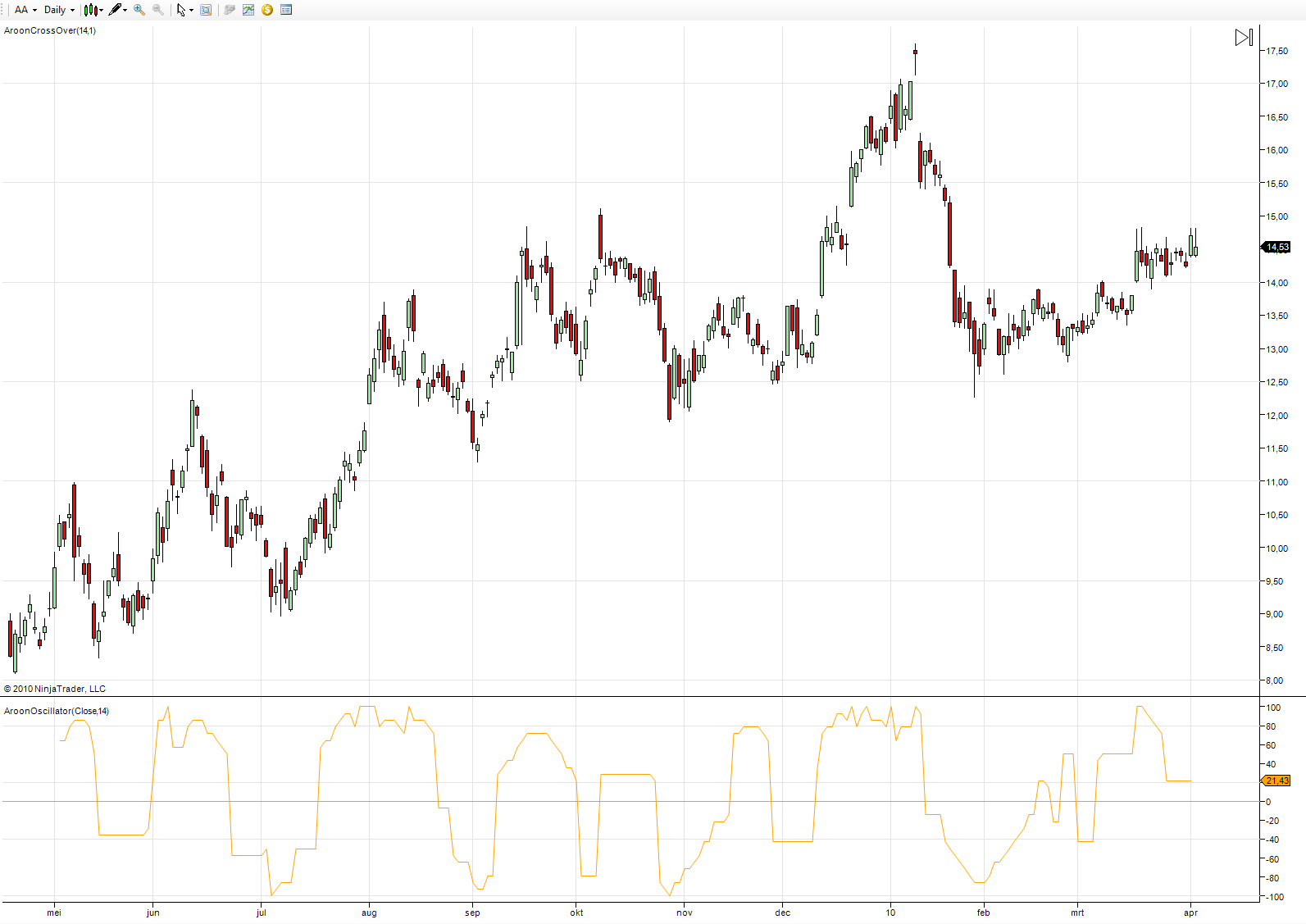Viewport: 1306px width, 924px height.
Task: Click the greyed strategies icon
Action: click(x=230, y=10)
